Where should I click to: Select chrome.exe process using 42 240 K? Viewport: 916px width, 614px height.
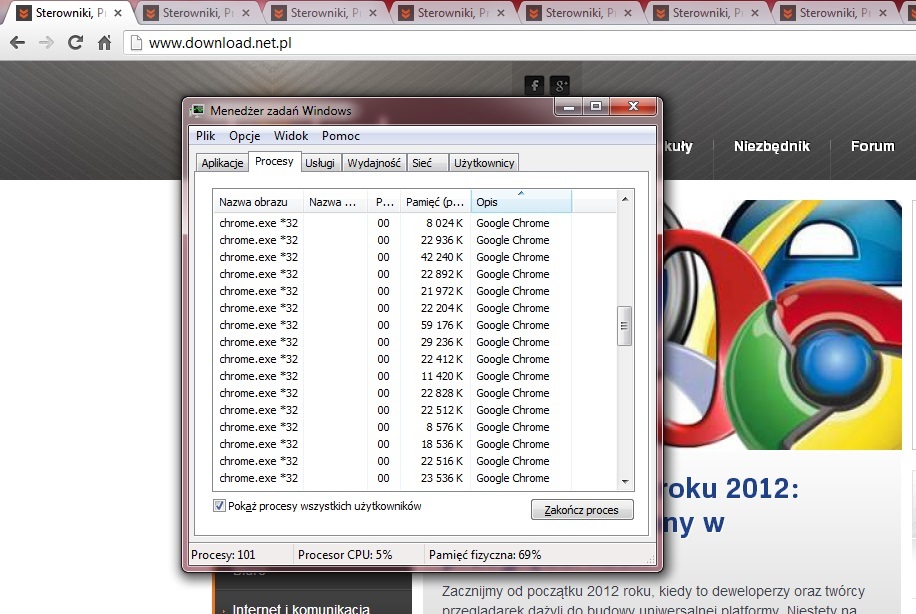tap(414, 257)
